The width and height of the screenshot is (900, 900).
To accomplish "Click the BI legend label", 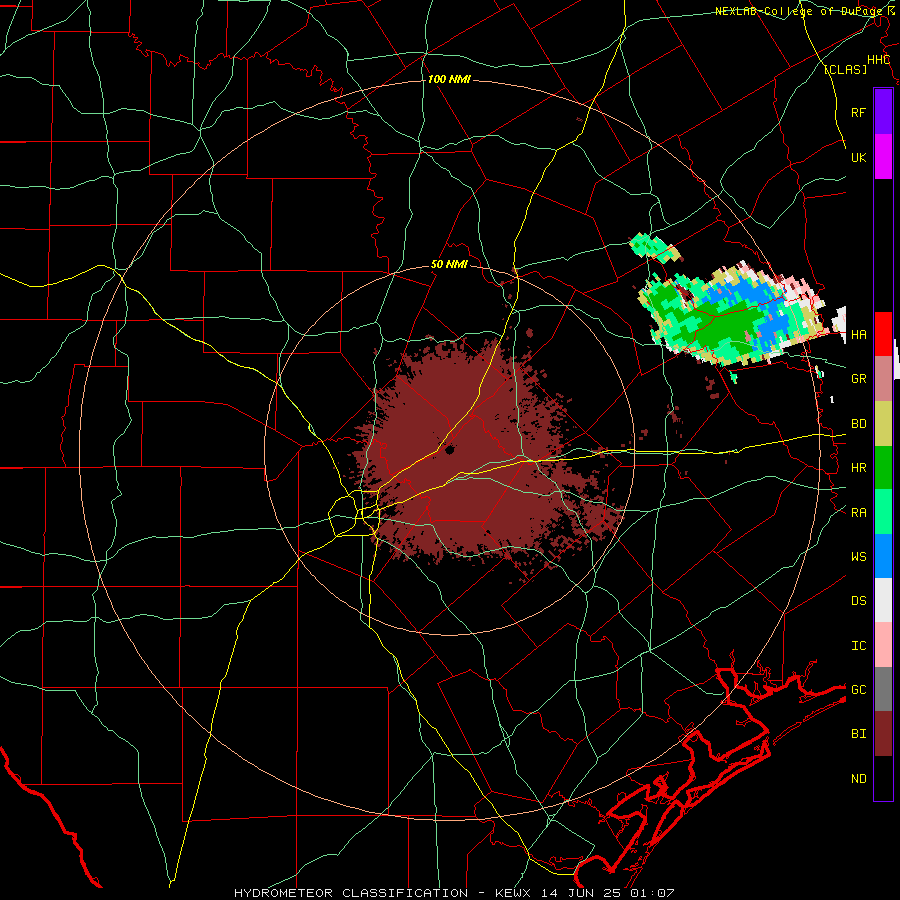I will pyautogui.click(x=858, y=734).
